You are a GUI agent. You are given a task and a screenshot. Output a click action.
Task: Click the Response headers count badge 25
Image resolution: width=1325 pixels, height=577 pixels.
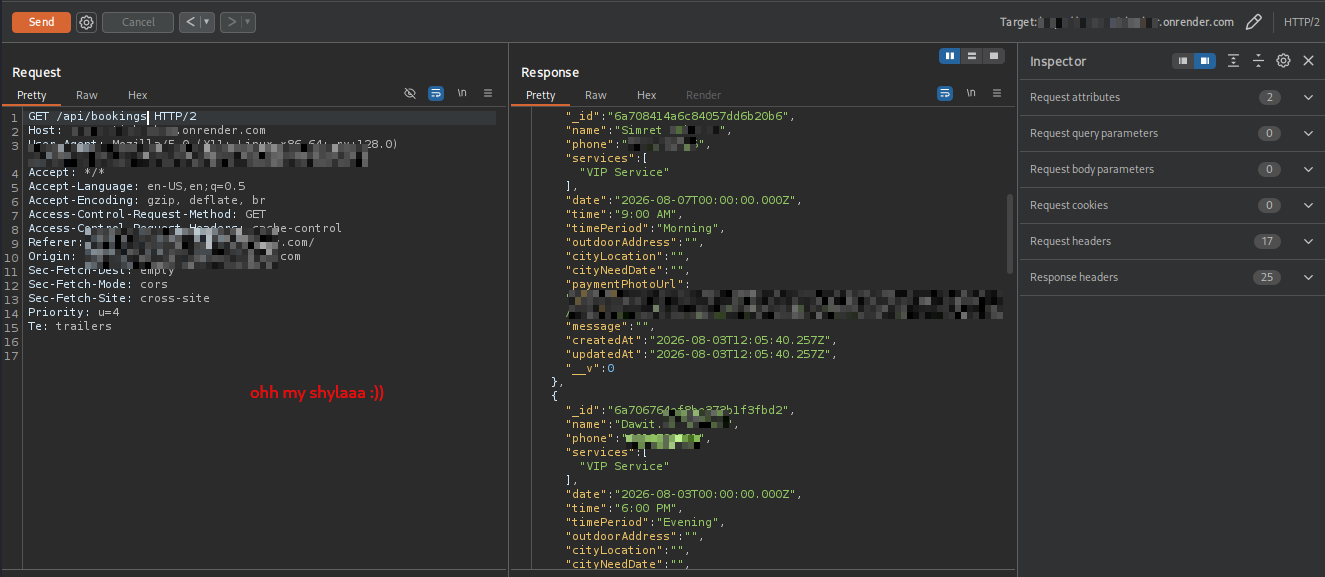click(x=1269, y=277)
